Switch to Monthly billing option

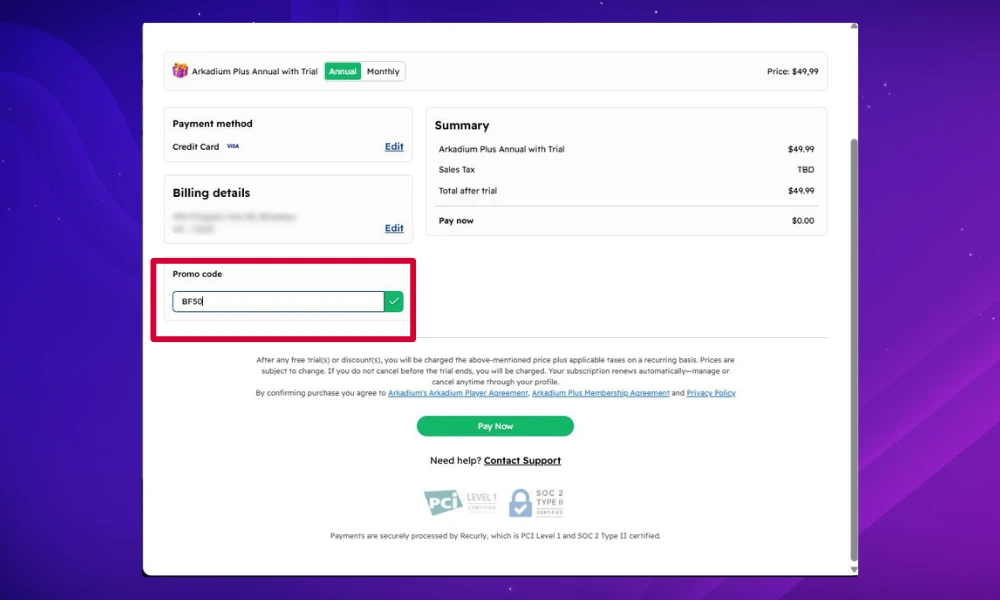click(383, 72)
